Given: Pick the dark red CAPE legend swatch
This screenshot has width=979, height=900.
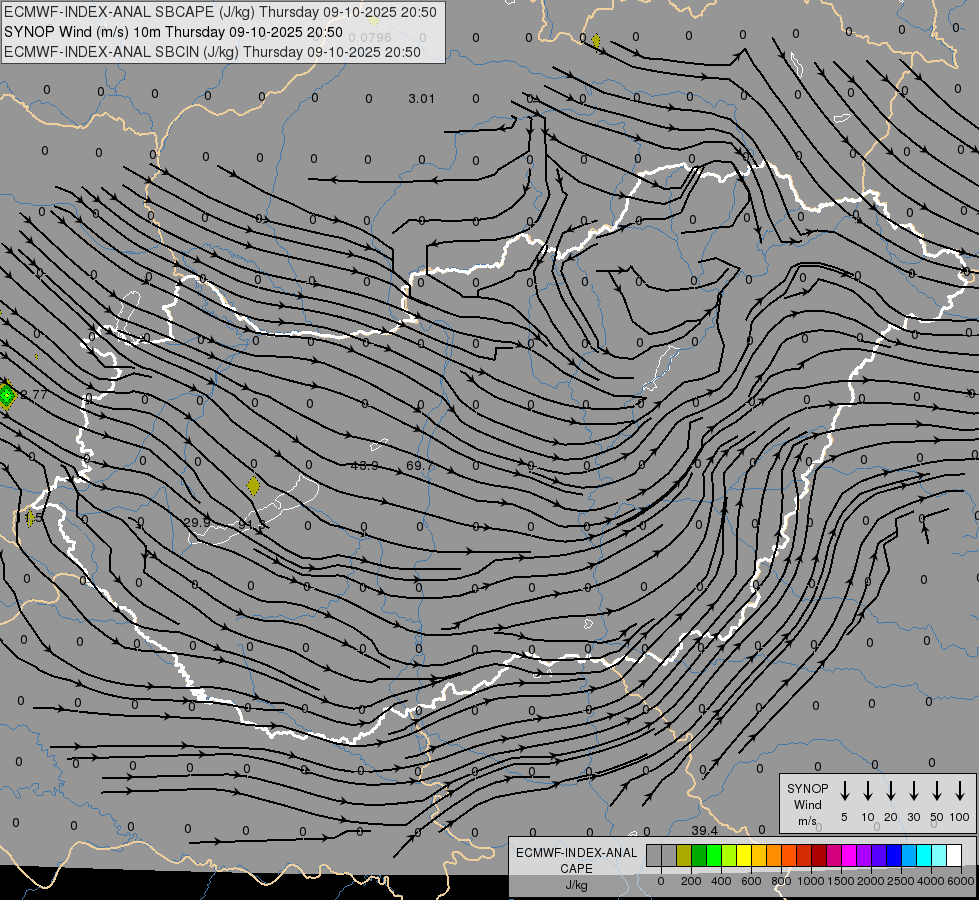Looking at the screenshot, I should tap(819, 855).
